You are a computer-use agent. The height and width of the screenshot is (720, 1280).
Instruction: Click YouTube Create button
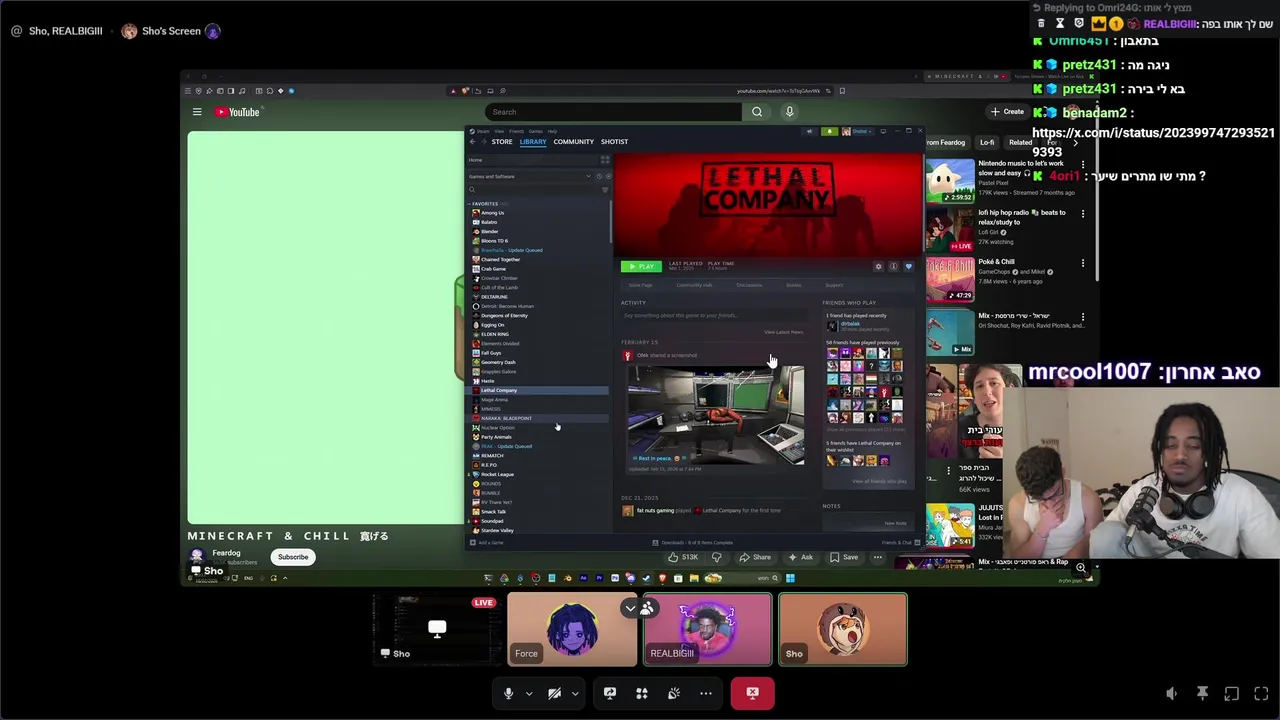click(1008, 112)
